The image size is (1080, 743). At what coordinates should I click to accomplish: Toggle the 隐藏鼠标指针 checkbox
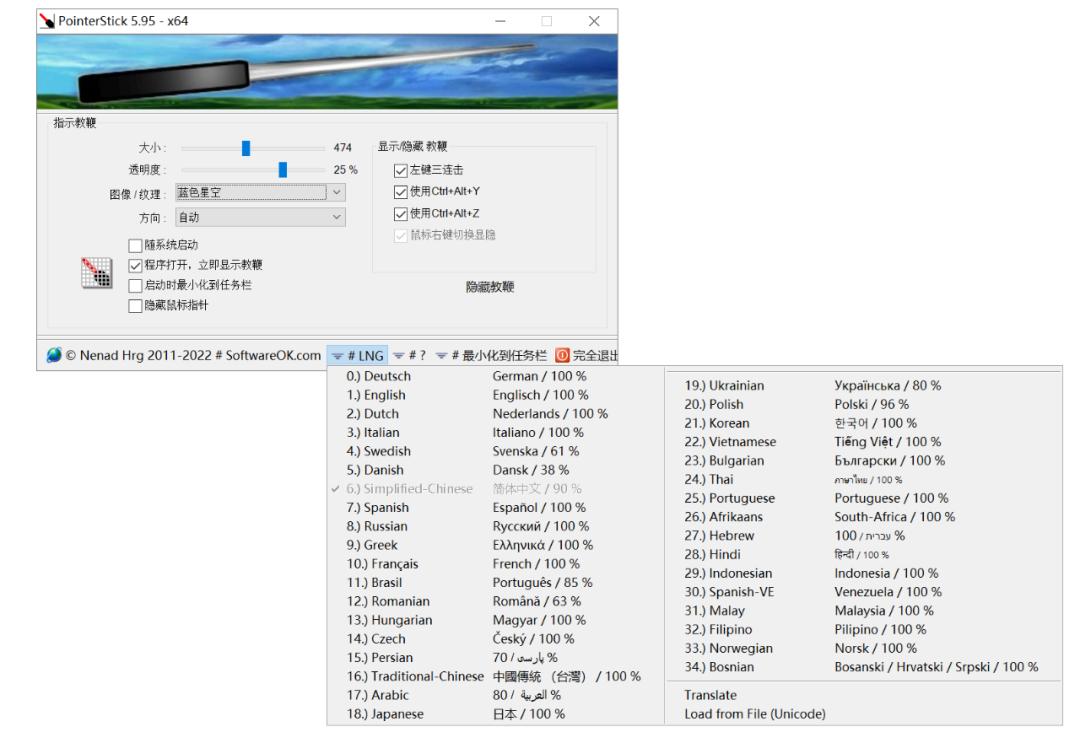(x=135, y=306)
